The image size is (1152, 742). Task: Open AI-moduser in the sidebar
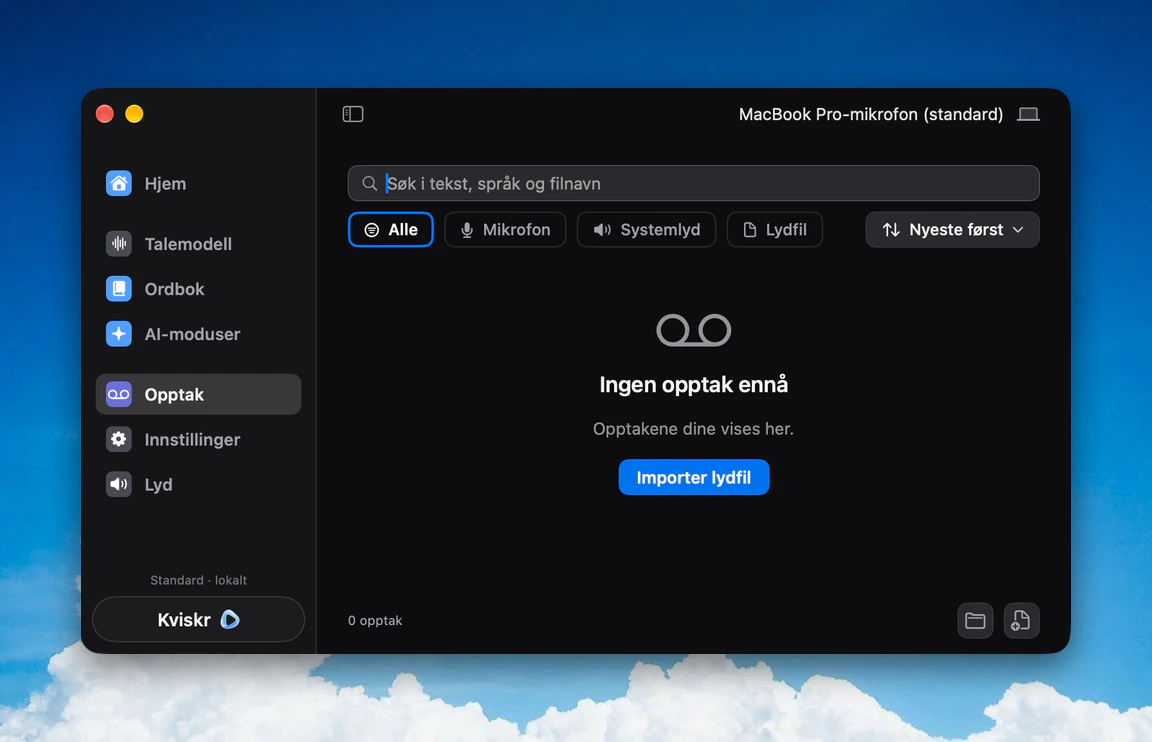point(198,334)
